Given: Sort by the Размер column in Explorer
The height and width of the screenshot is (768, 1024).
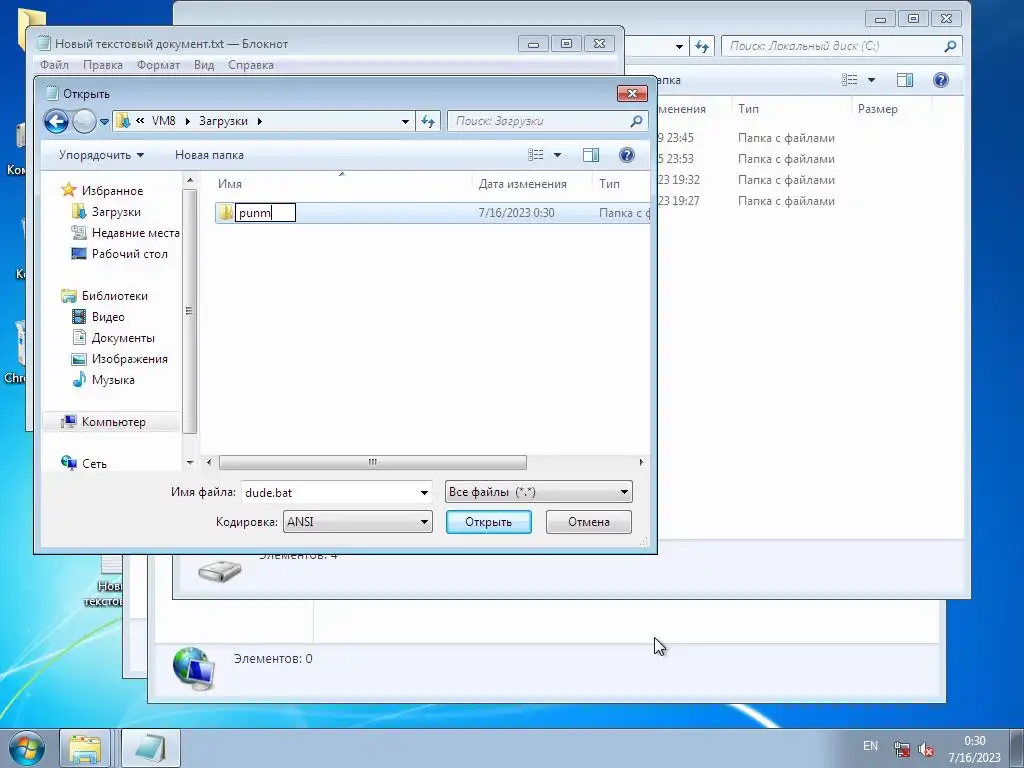Looking at the screenshot, I should point(877,109).
